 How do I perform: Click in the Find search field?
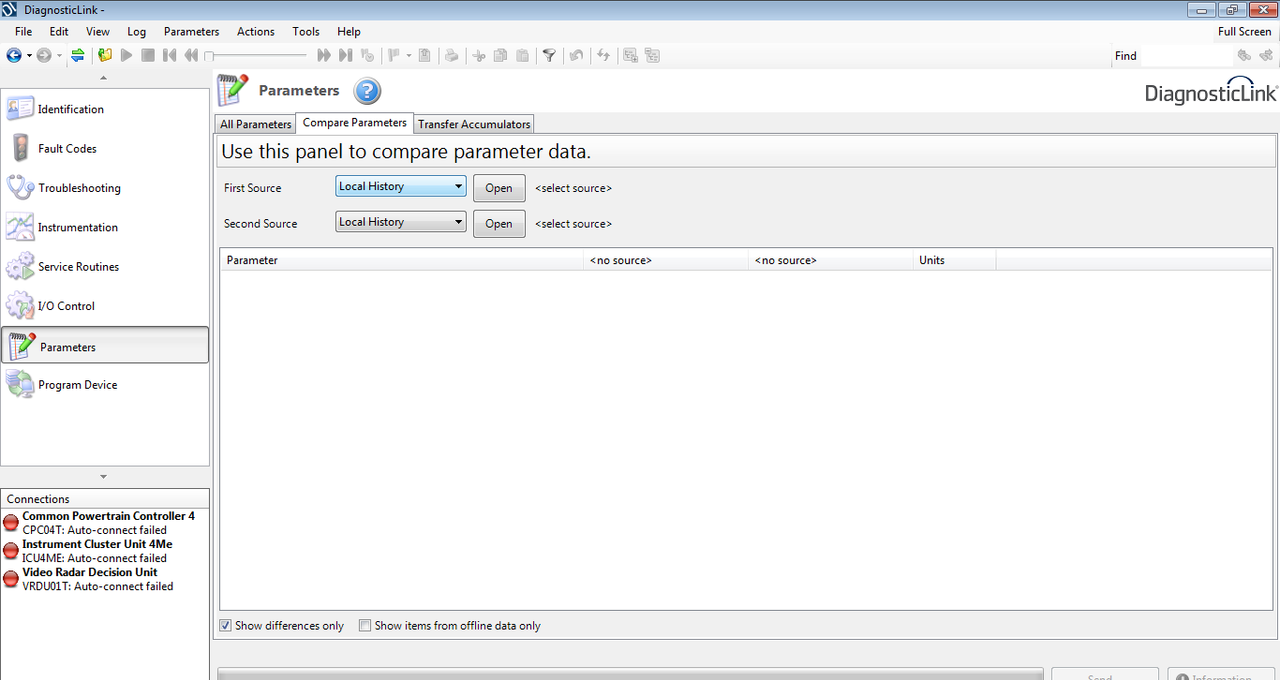pos(1186,56)
